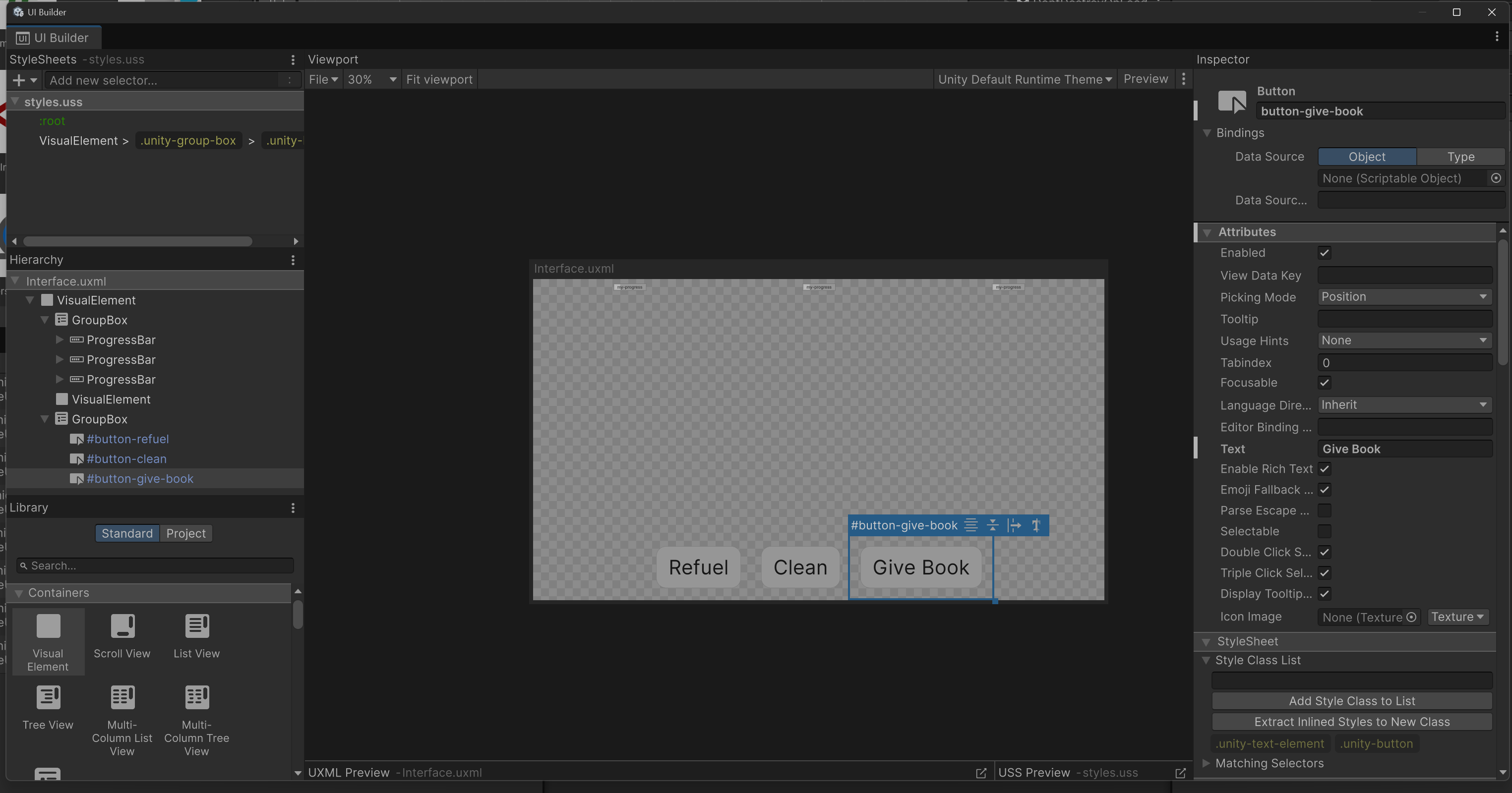Open the StyleSheets pane options menu
1512x793 pixels.
tap(293, 60)
